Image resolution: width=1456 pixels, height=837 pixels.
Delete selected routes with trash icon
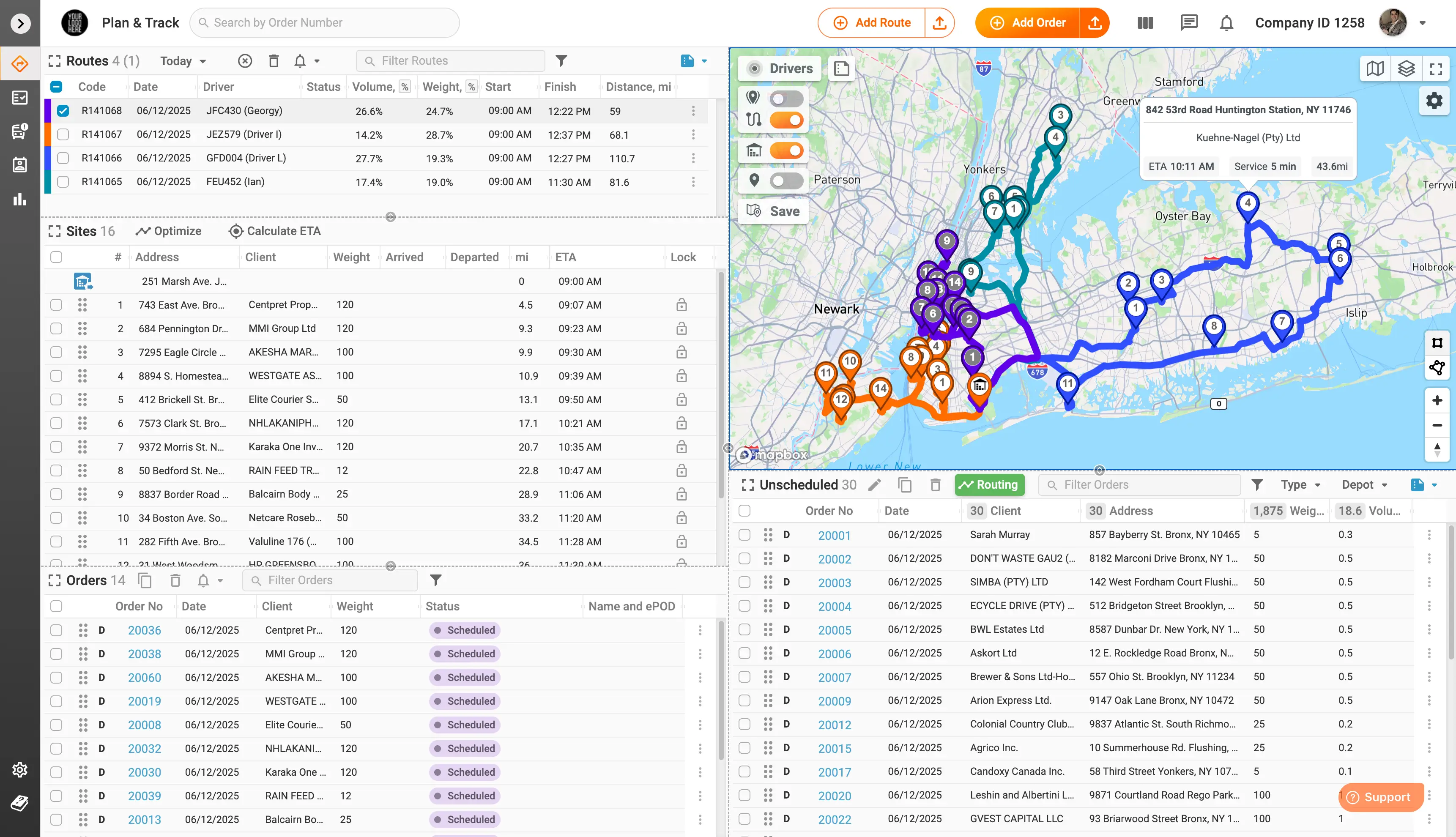(x=274, y=61)
